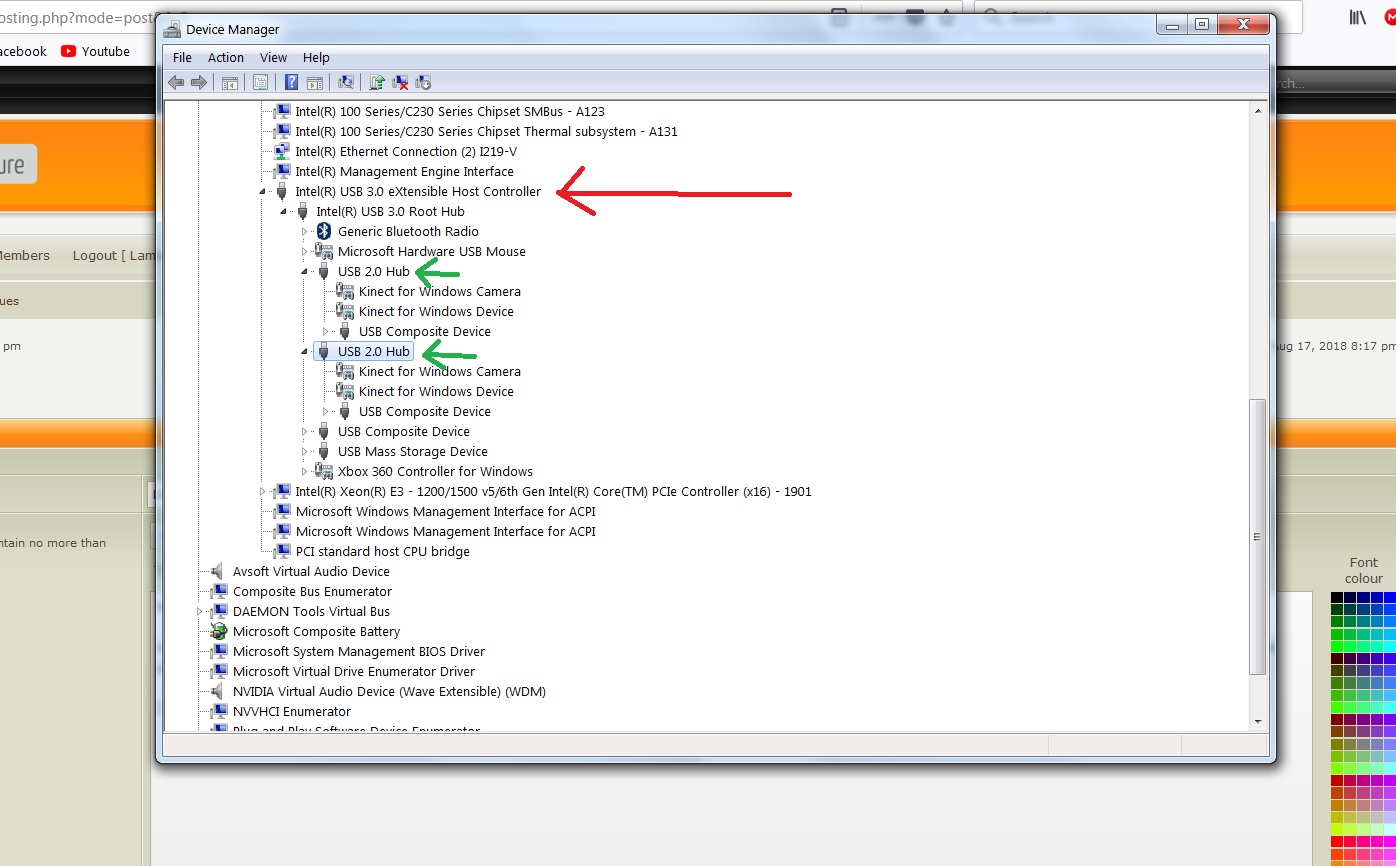The image size is (1396, 866).
Task: Expand the Generic Bluetooth Radio node
Action: click(x=305, y=231)
